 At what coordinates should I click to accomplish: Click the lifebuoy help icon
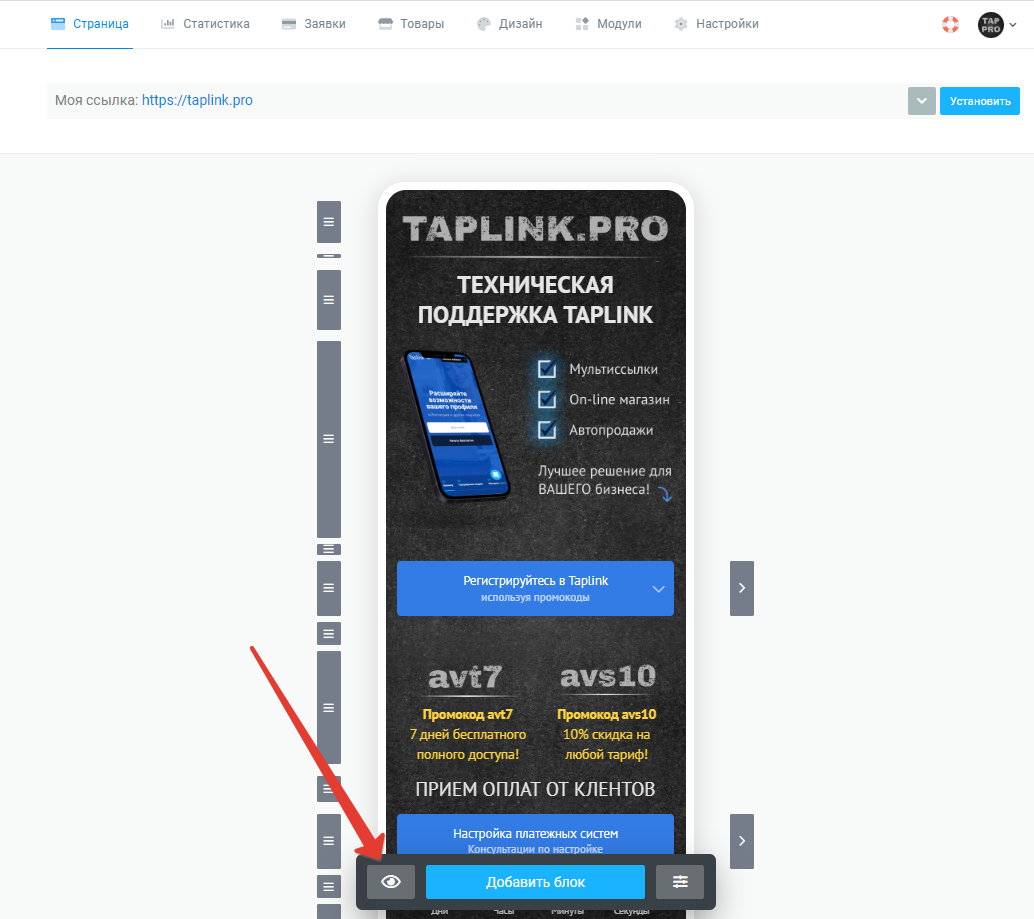point(950,24)
